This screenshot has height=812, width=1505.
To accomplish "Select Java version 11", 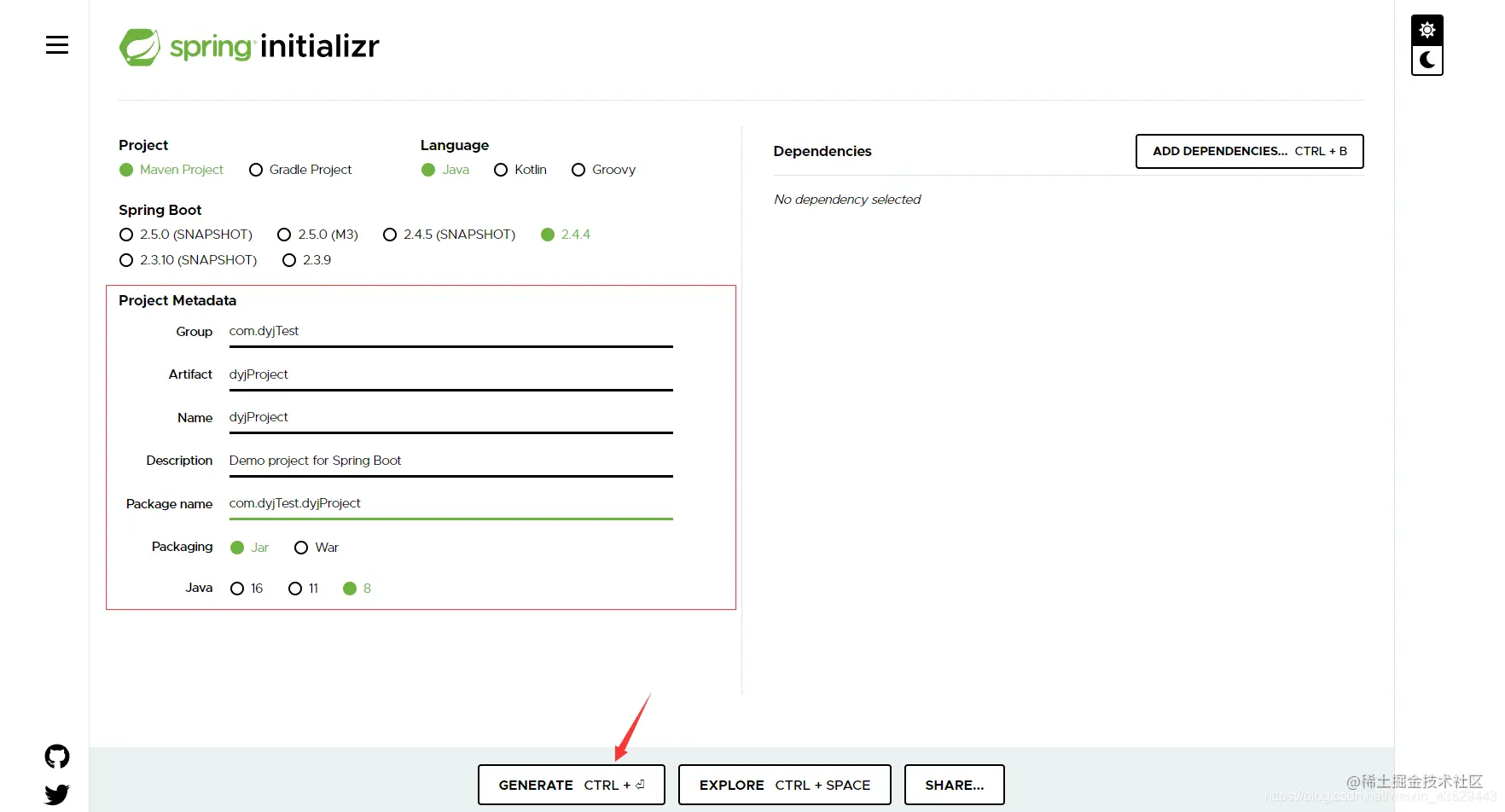I will click(304, 589).
